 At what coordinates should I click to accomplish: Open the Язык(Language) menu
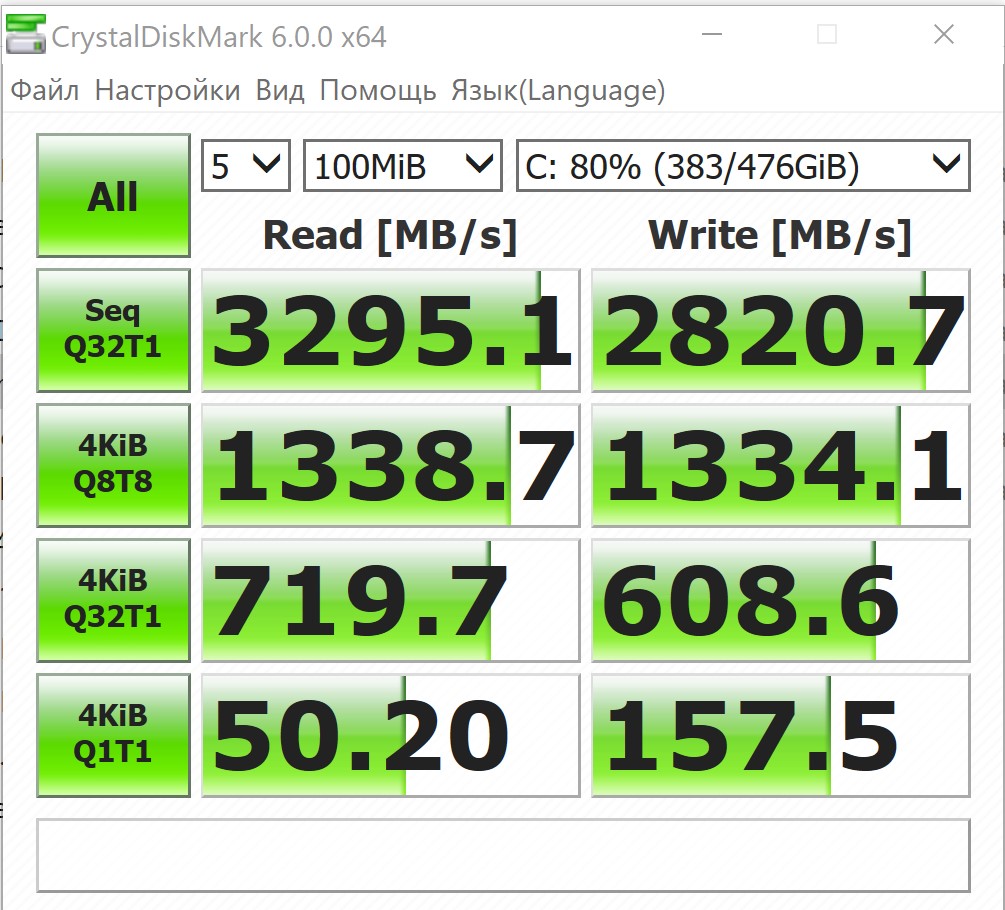[558, 90]
